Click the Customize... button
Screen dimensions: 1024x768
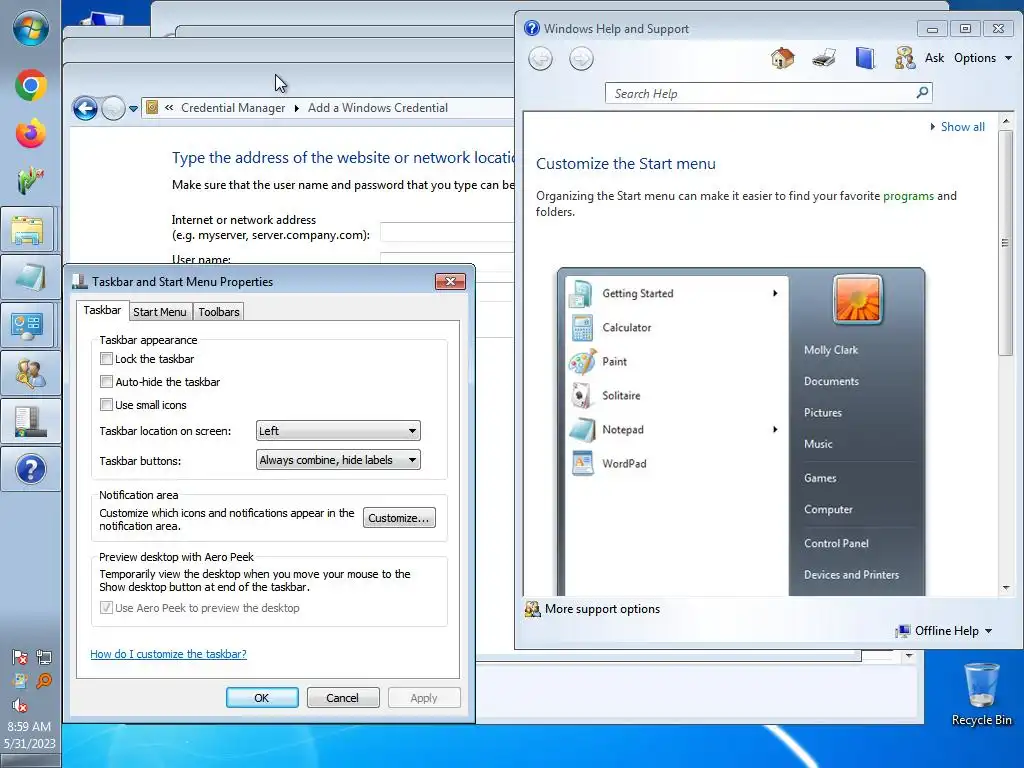tap(399, 518)
